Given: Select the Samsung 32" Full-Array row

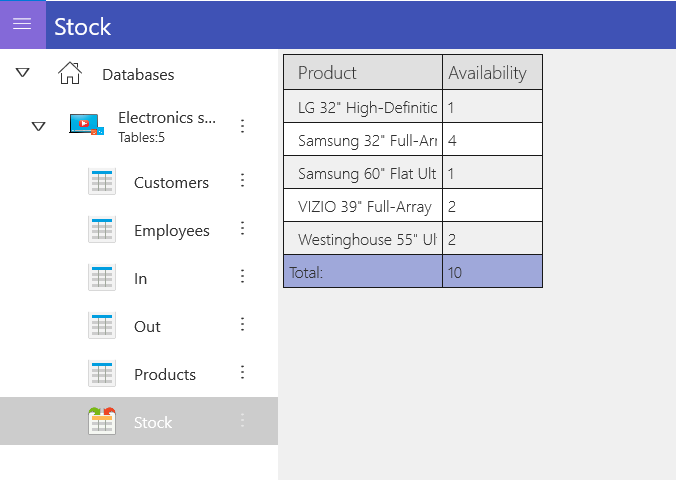Looking at the screenshot, I should [x=413, y=139].
